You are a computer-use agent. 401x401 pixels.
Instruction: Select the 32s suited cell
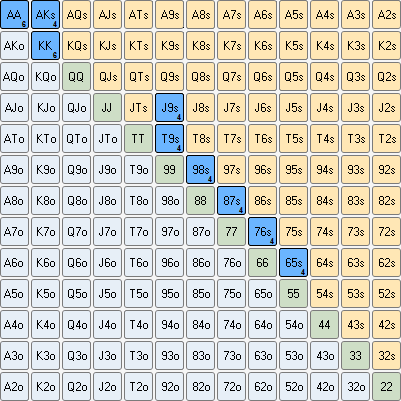[386, 355]
